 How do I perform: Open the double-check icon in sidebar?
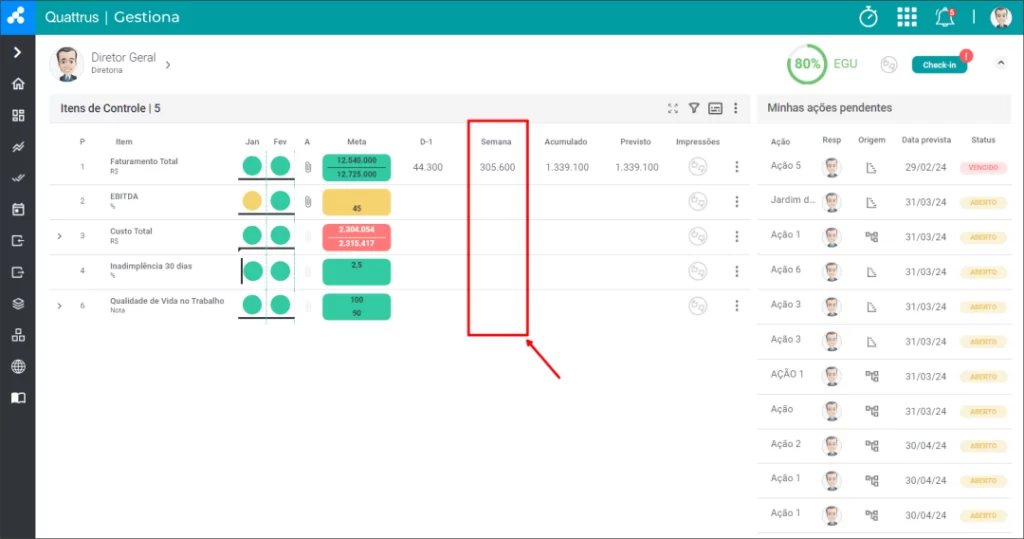[18, 178]
